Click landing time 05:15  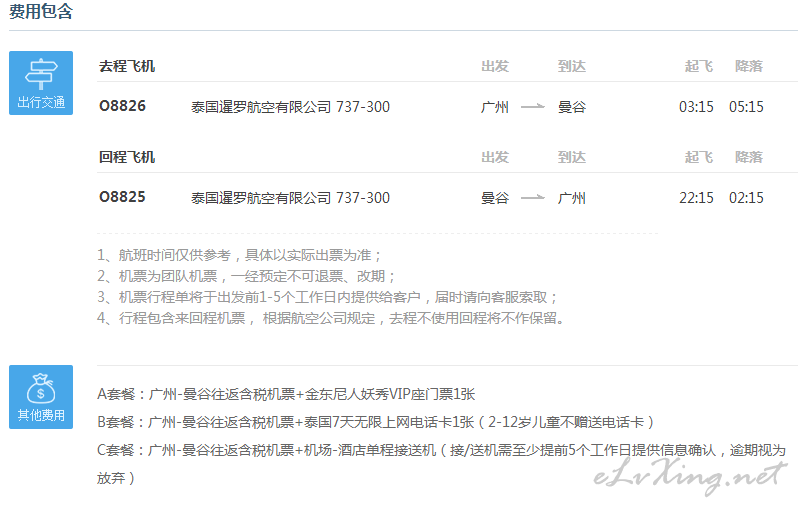[746, 107]
